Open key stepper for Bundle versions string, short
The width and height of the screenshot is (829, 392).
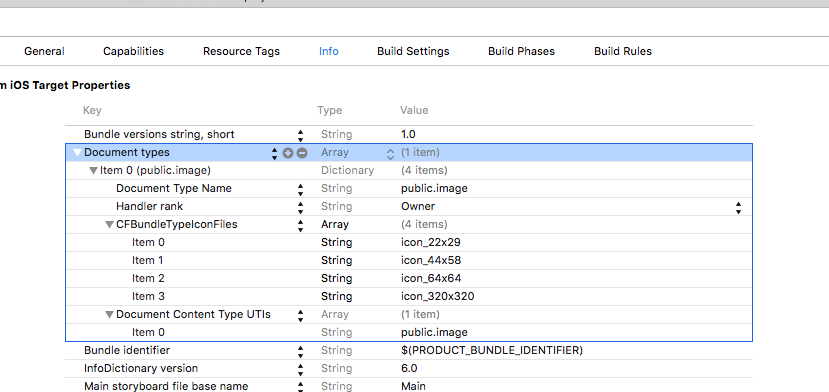(300, 135)
